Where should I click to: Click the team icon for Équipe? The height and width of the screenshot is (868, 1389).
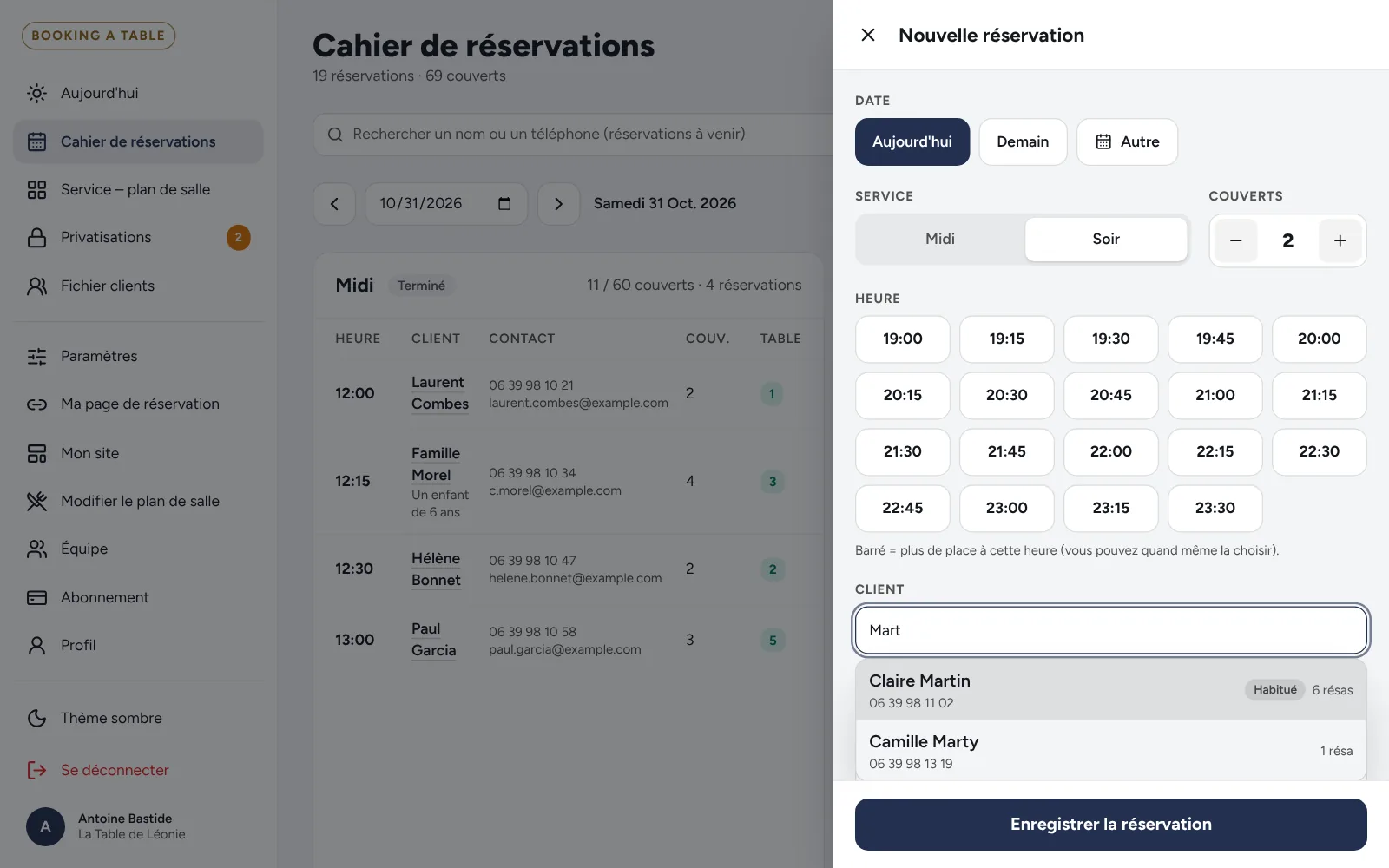36,549
